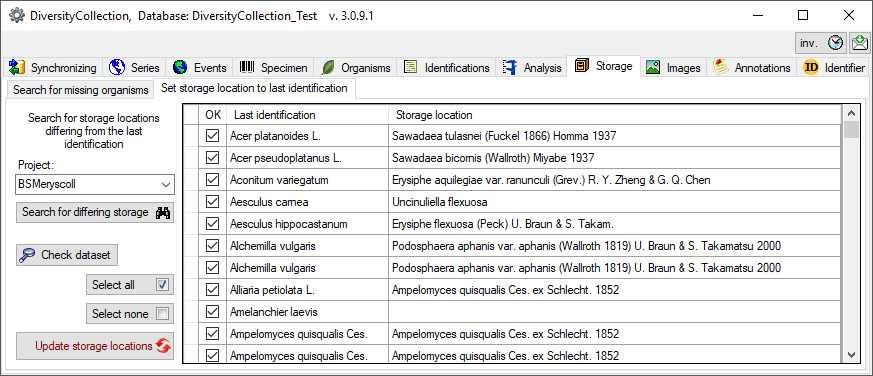Toggle OK checkbox for Amelanchier laevis
The width and height of the screenshot is (873, 376).
click(x=212, y=312)
